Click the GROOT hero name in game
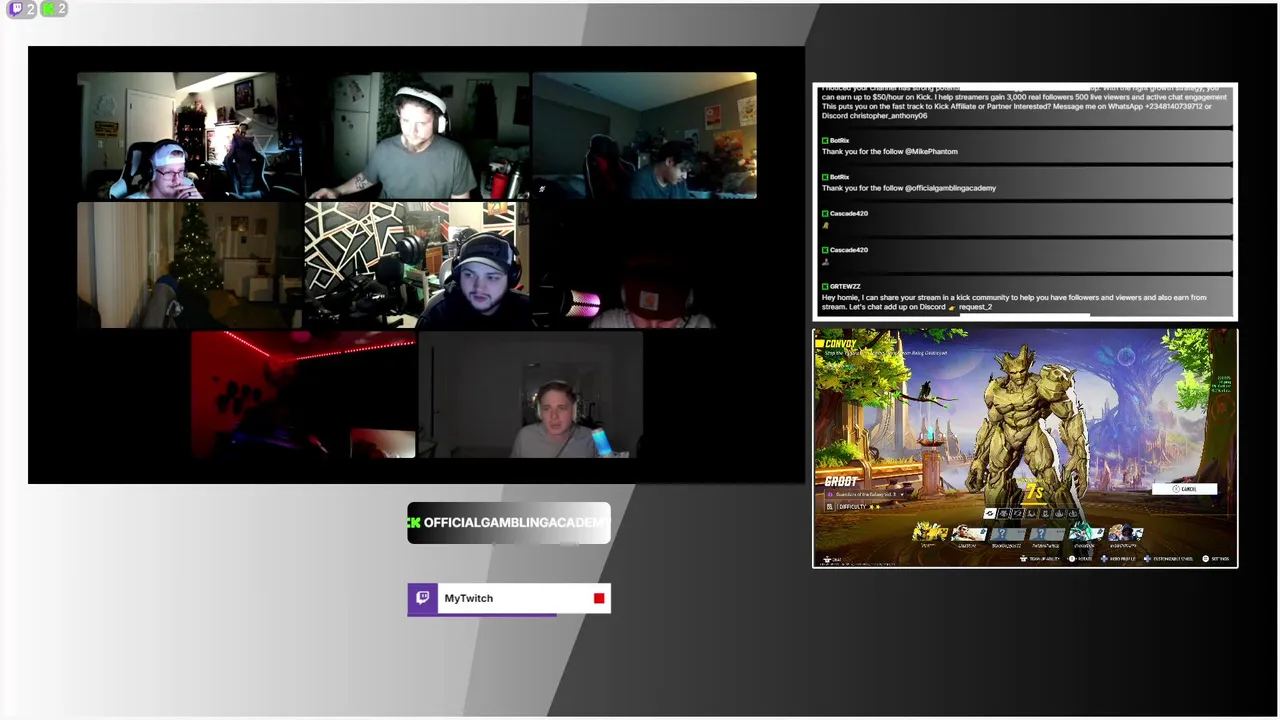Viewport: 1280px width, 720px height. (841, 481)
